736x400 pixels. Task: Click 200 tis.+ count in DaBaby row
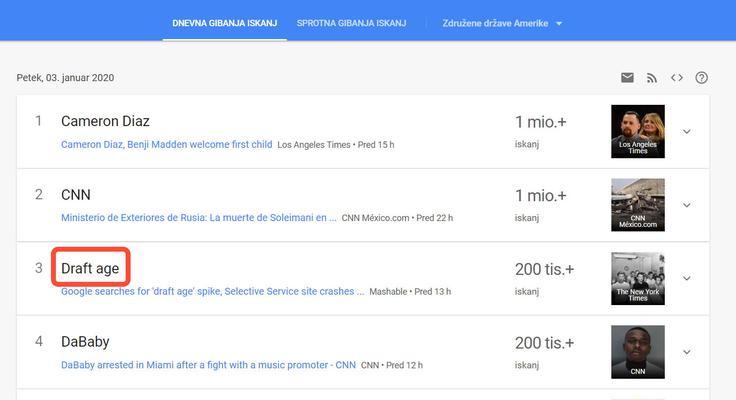pos(544,343)
